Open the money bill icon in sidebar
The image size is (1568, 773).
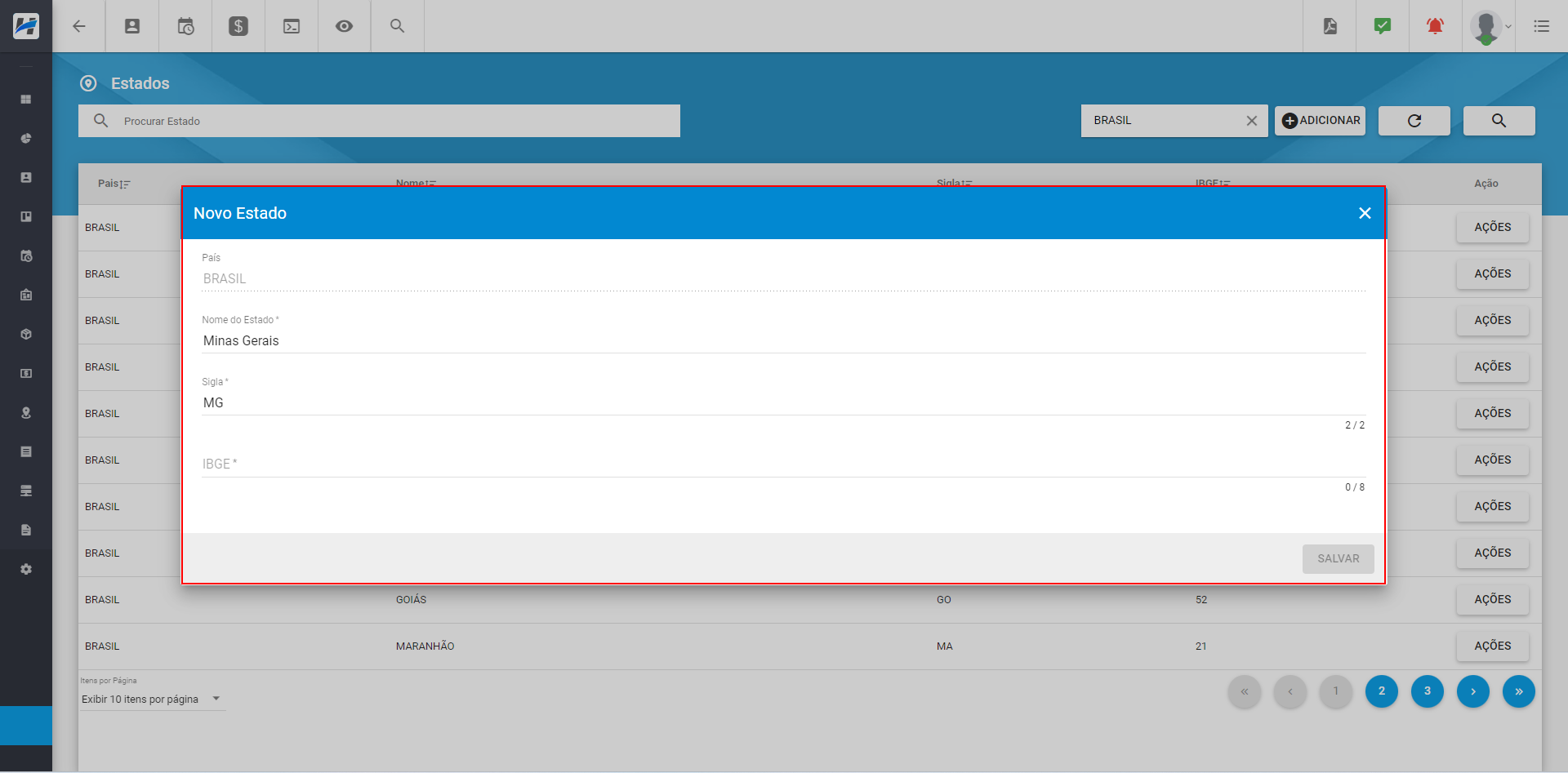[x=26, y=373]
